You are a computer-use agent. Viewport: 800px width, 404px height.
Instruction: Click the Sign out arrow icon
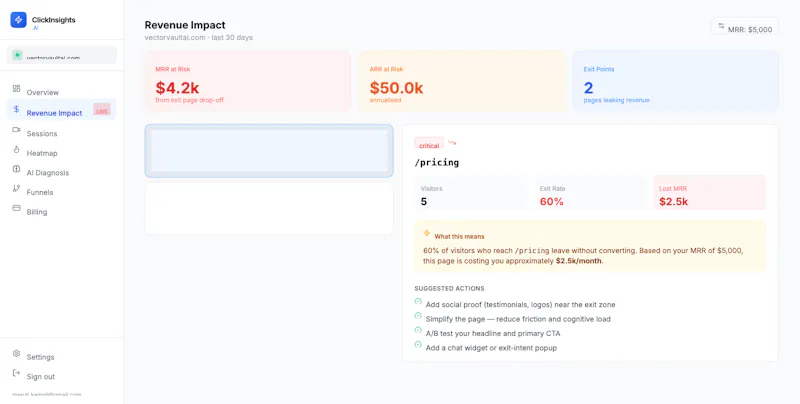[x=16, y=373]
